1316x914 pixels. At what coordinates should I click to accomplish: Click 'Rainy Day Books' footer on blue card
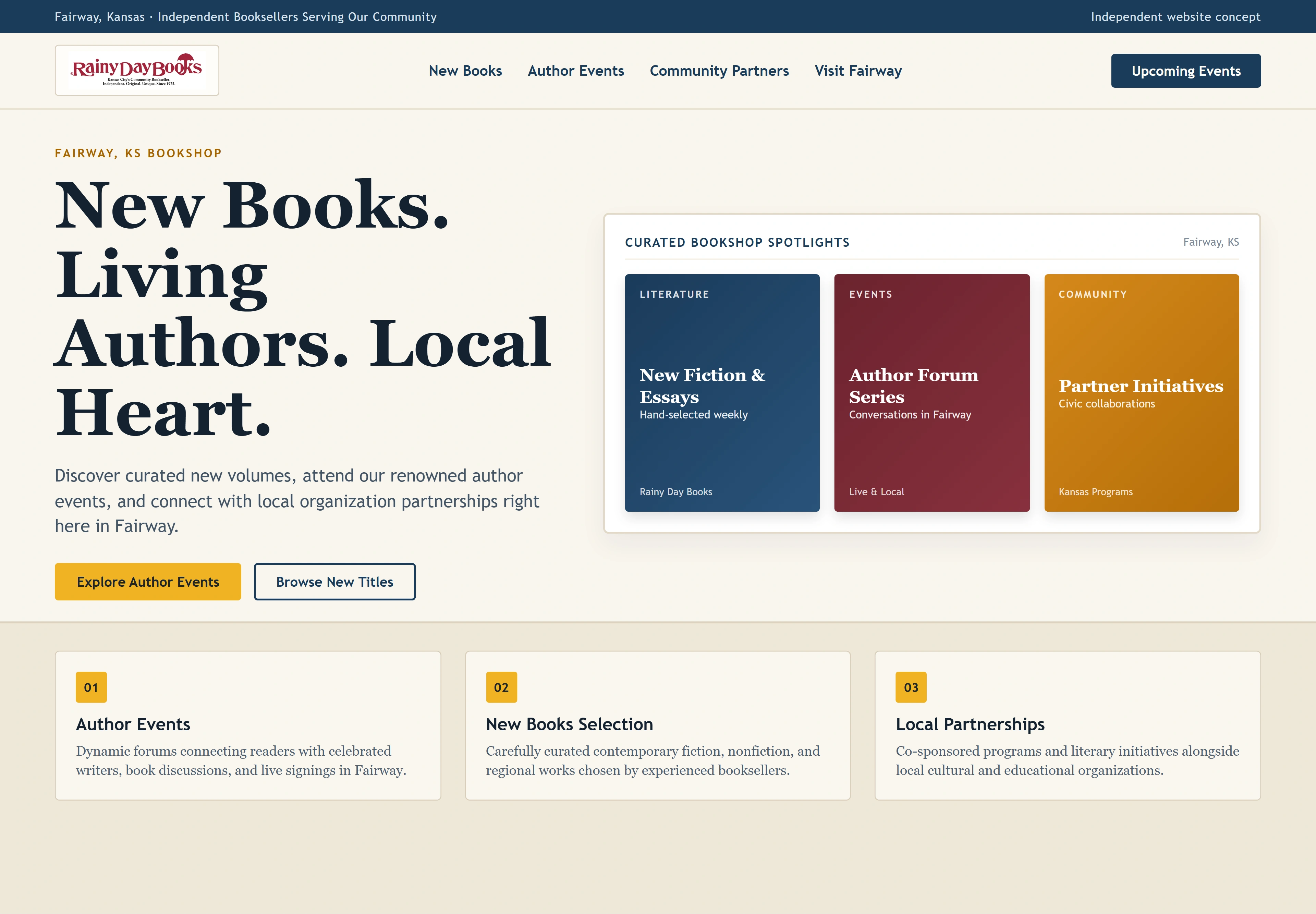coord(676,491)
